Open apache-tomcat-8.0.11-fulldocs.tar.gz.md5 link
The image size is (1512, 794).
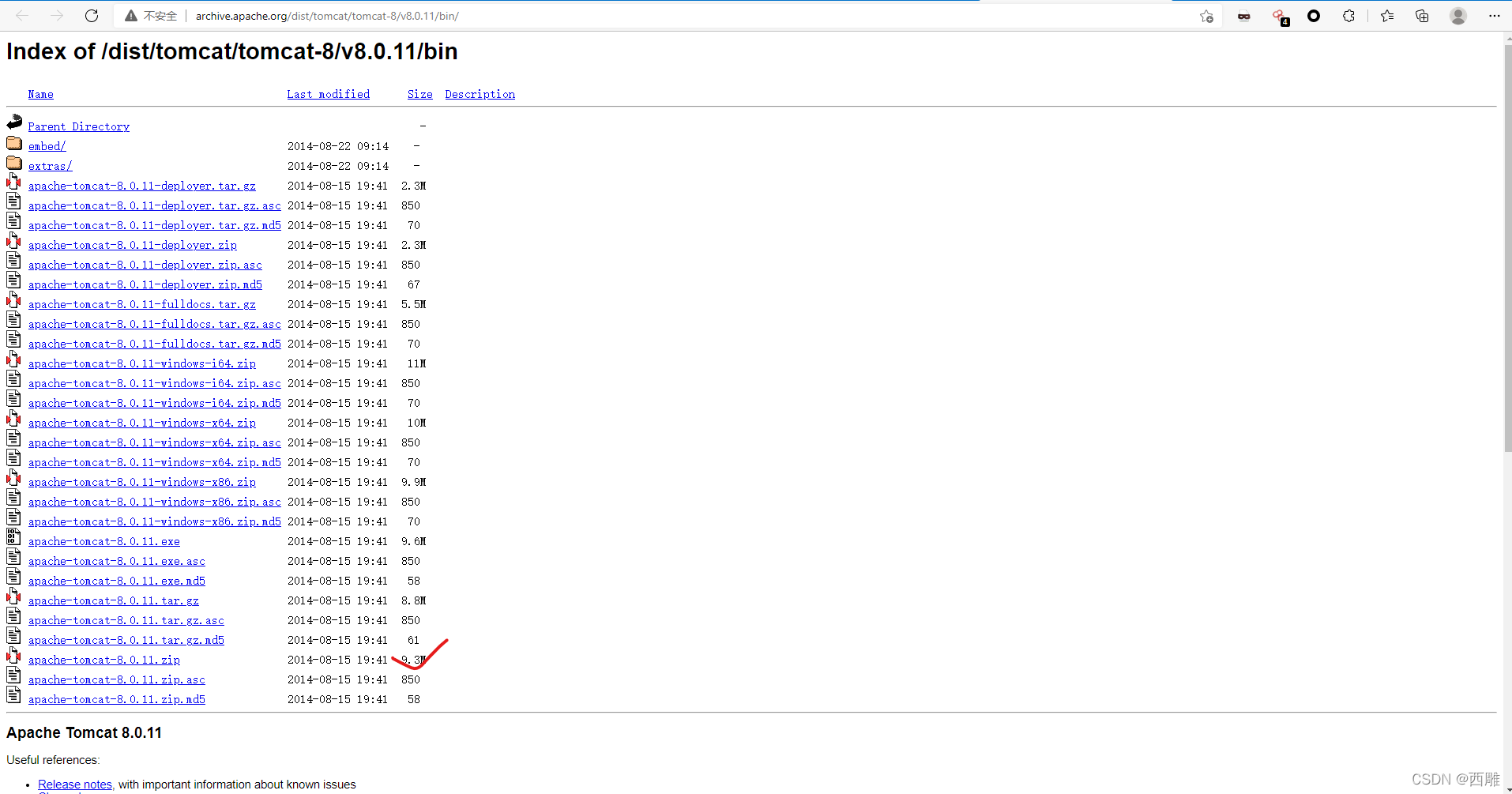click(x=155, y=344)
